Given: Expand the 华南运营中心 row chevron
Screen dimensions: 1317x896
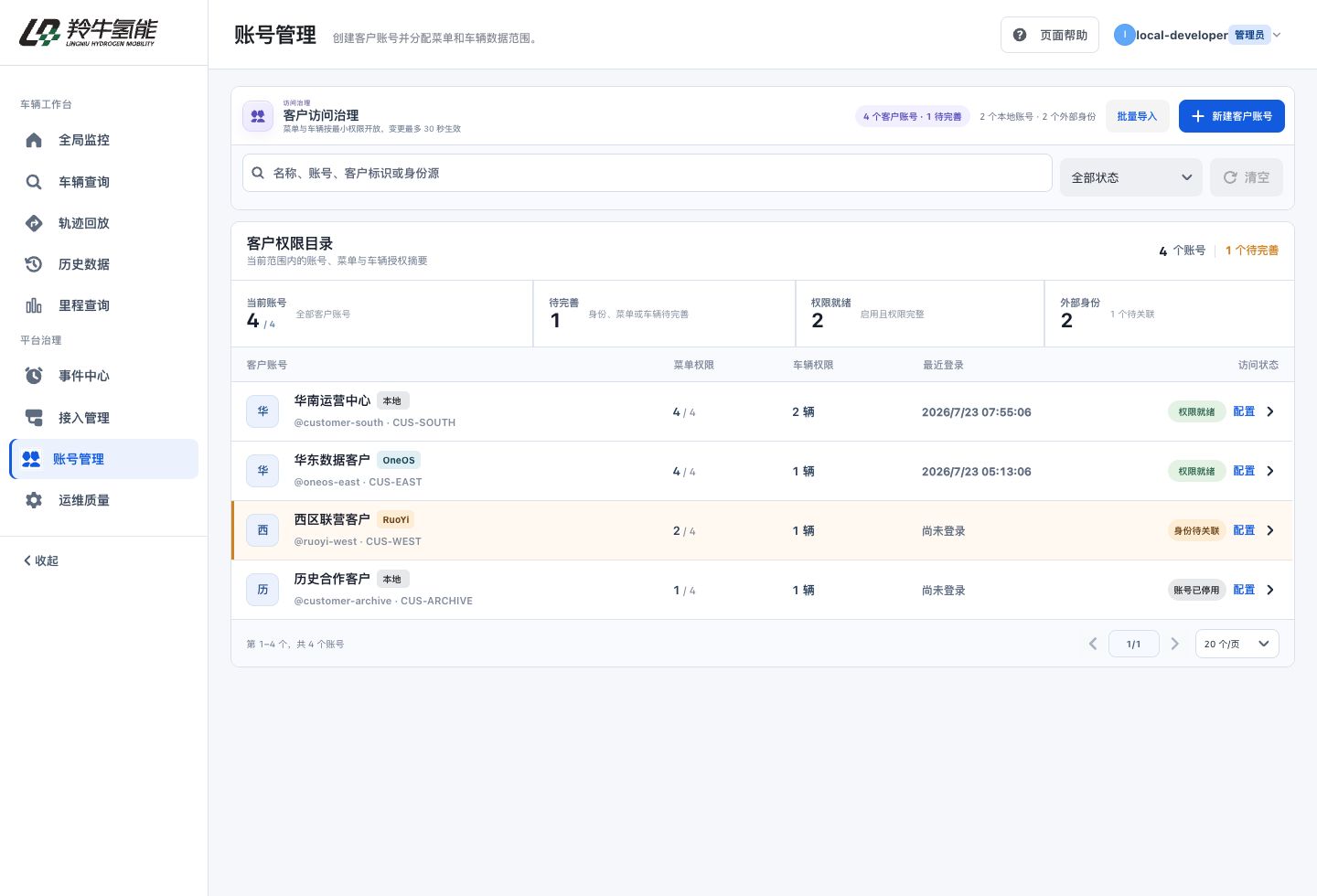Looking at the screenshot, I should click(1270, 411).
